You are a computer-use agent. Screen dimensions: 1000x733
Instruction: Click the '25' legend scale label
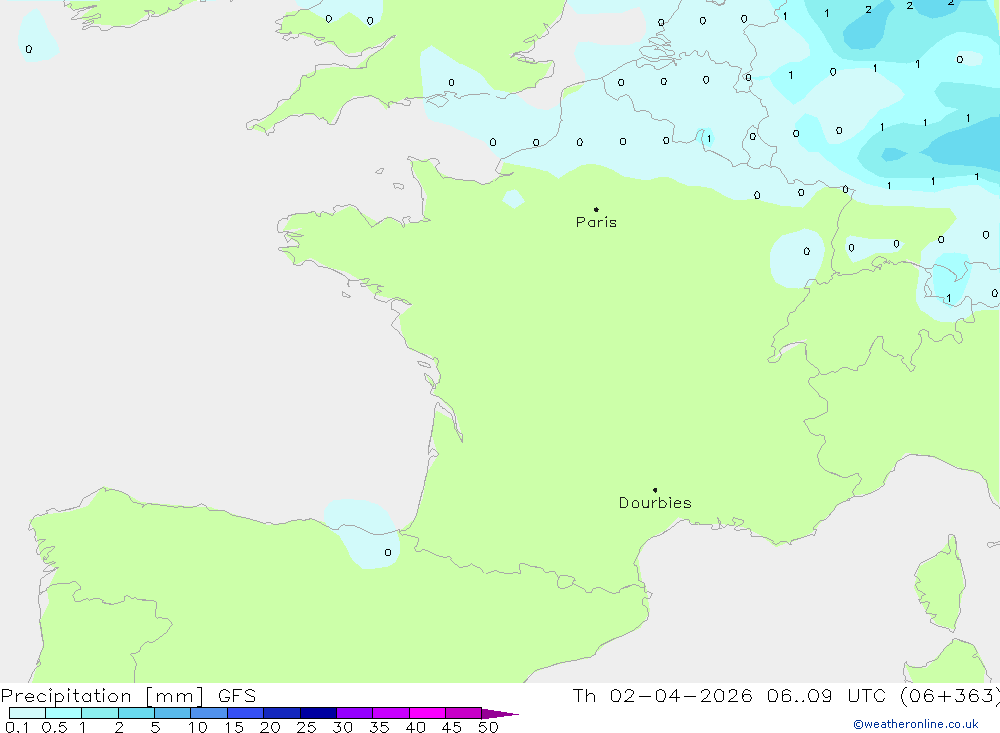(x=307, y=727)
